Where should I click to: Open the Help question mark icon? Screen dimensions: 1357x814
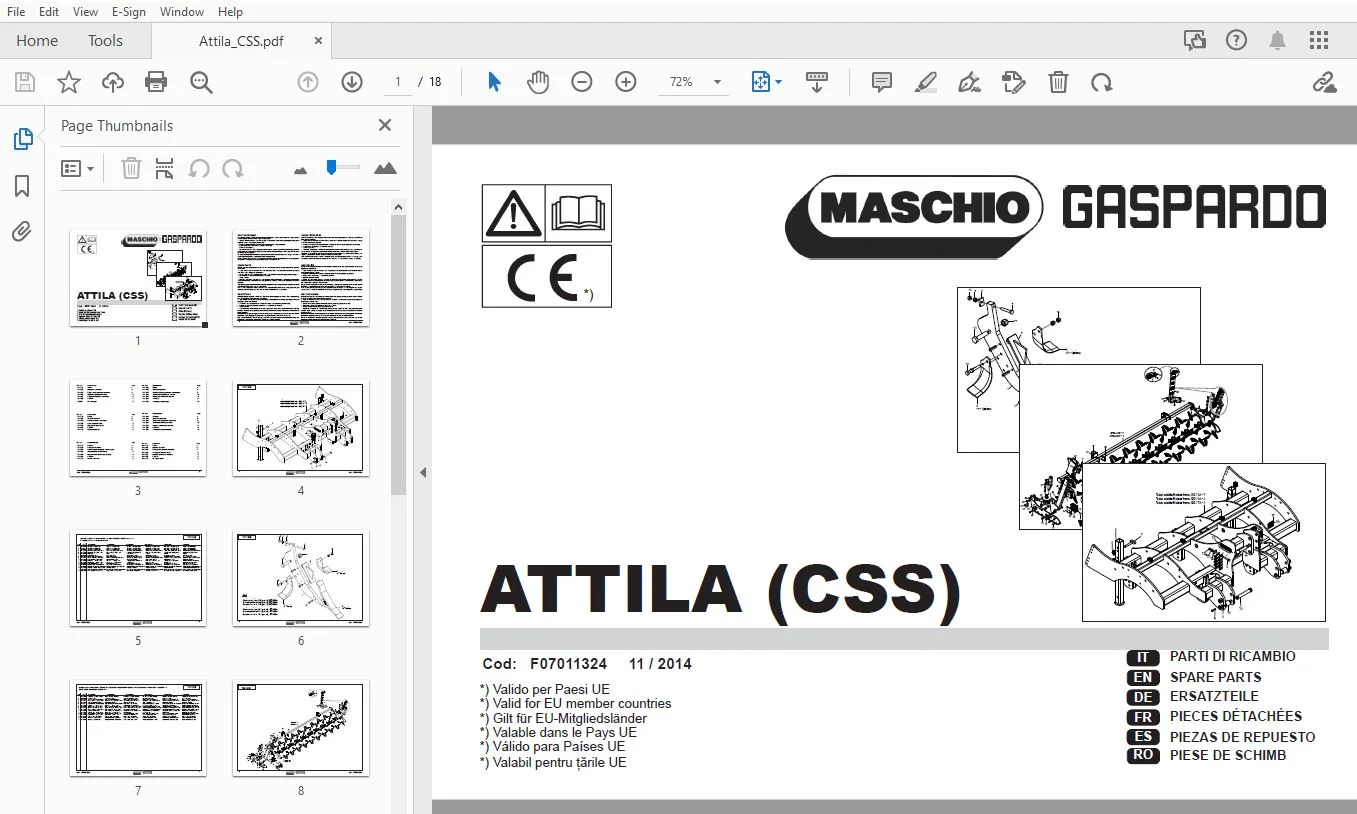[1237, 40]
